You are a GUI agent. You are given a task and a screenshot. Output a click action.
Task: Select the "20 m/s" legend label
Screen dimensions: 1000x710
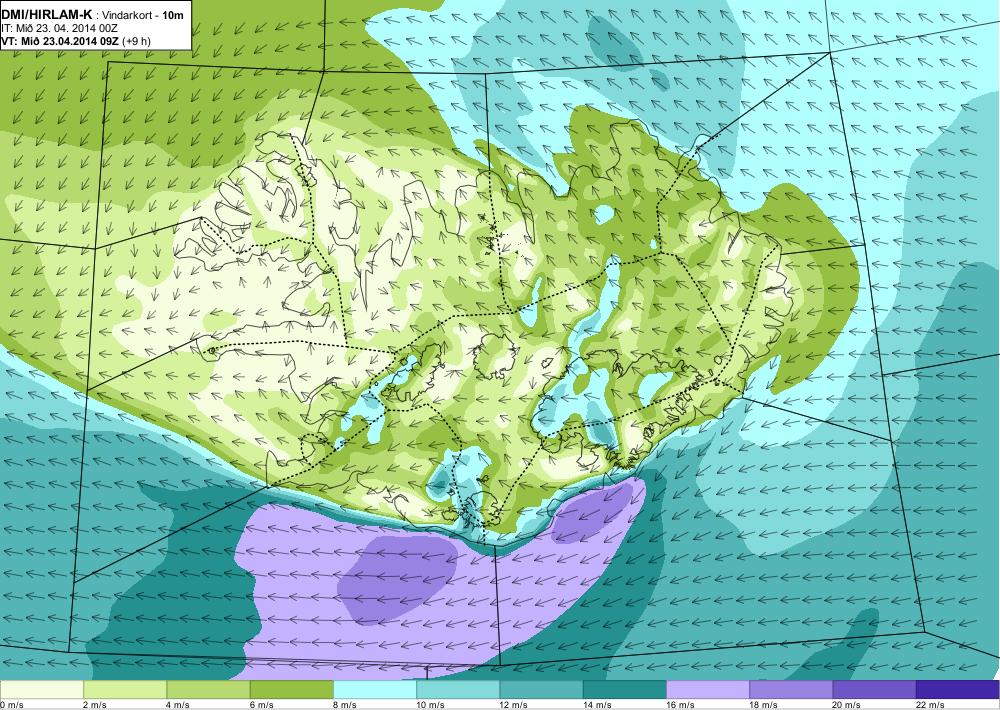[847, 705]
